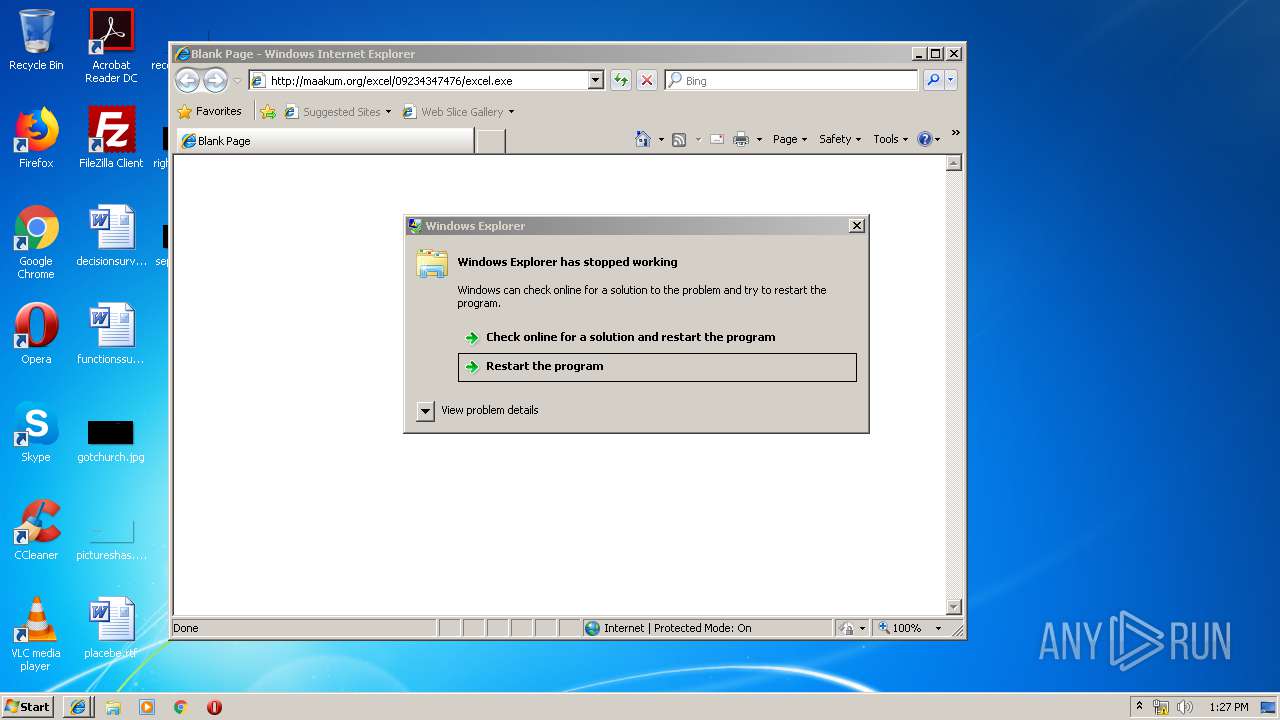The width and height of the screenshot is (1280, 720).
Task: Select the Firefox desktop shortcut
Action: click(36, 138)
